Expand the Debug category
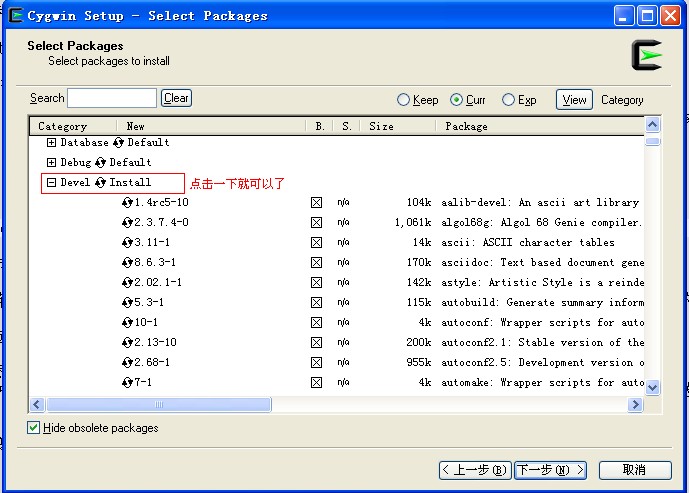The height and width of the screenshot is (493, 689). [x=51, y=163]
